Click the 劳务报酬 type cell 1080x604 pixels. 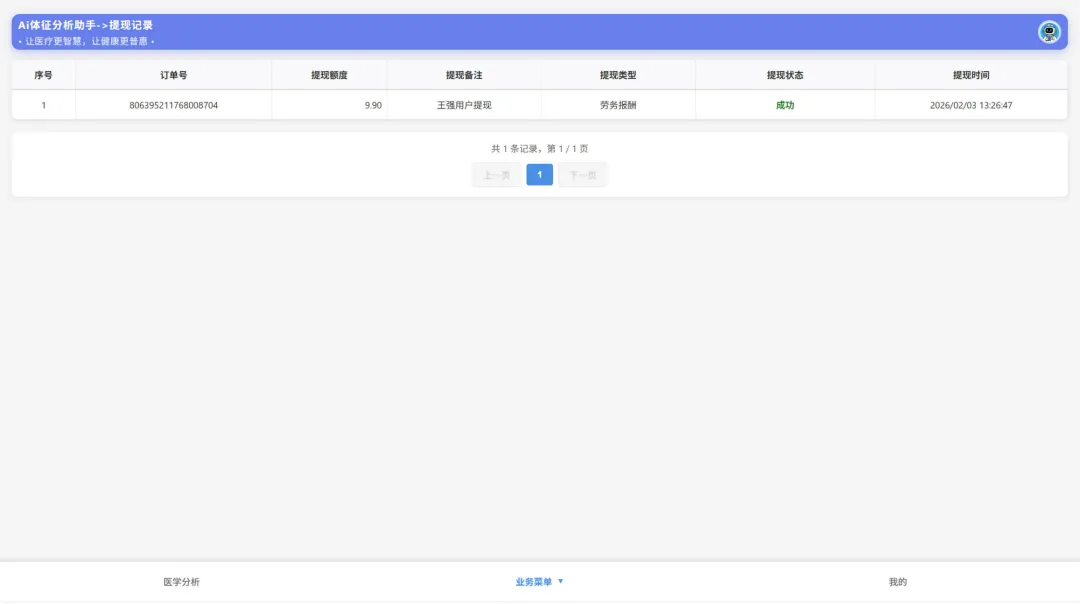point(618,105)
